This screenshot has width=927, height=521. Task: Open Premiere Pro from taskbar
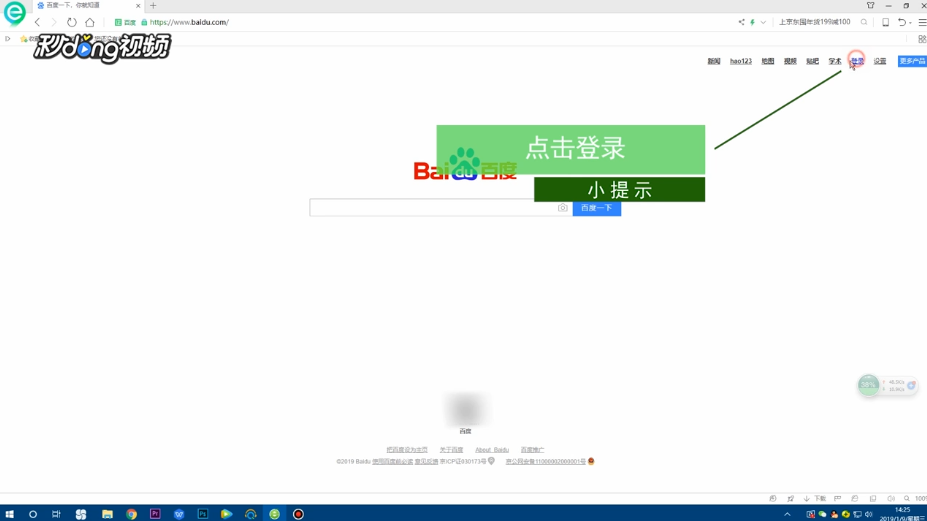tap(155, 514)
